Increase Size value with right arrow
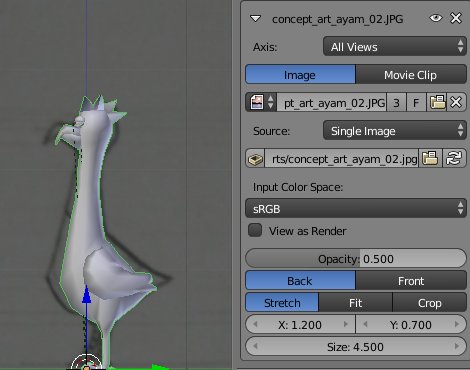This screenshot has height=370, width=470. click(457, 346)
